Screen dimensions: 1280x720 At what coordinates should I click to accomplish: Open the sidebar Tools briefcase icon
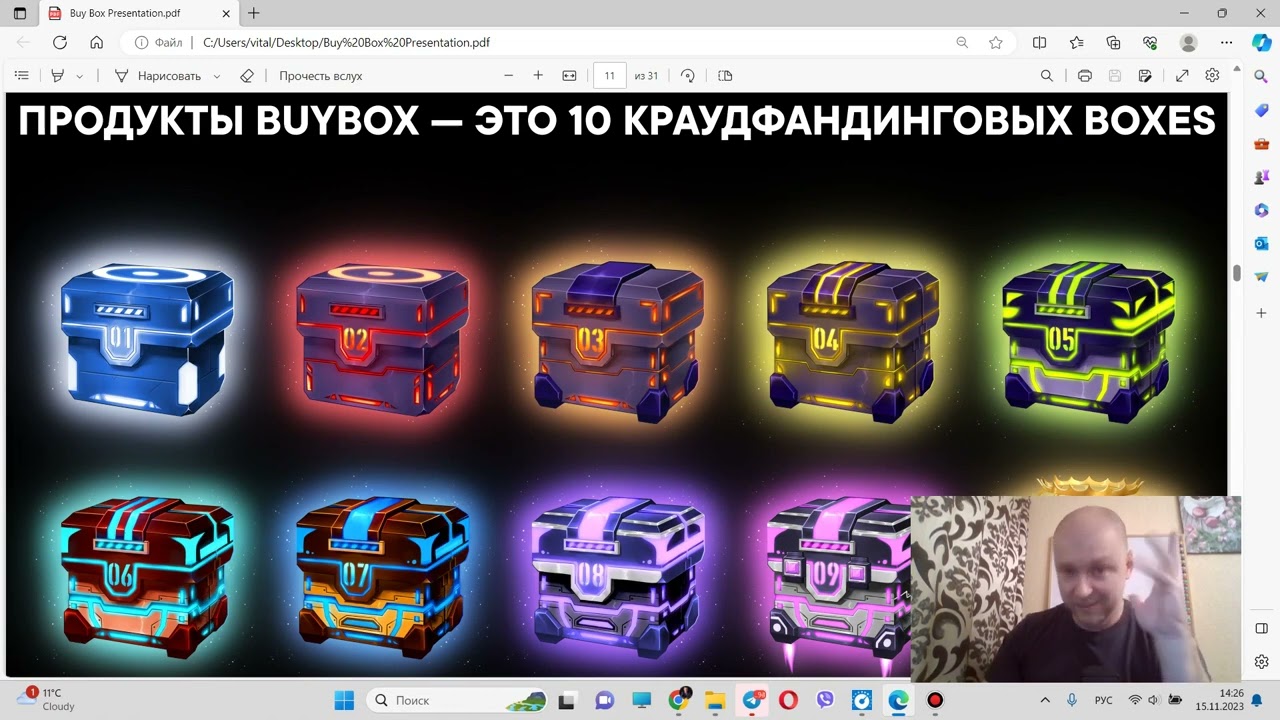1262,143
